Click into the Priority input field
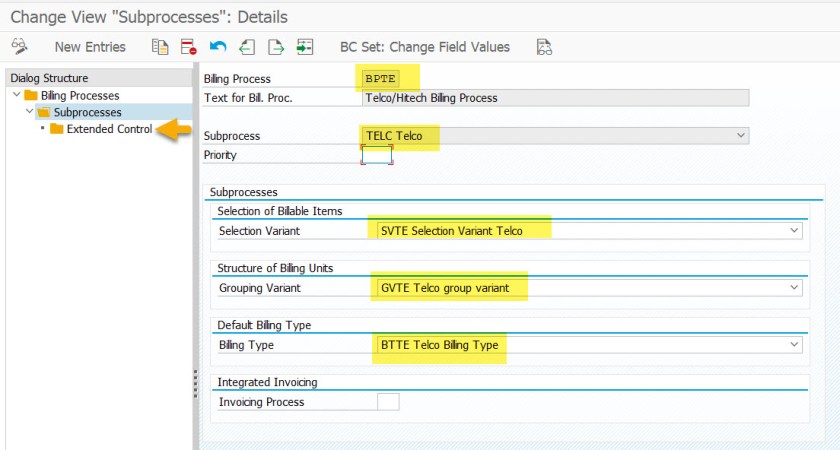The image size is (840, 450). tap(377, 155)
